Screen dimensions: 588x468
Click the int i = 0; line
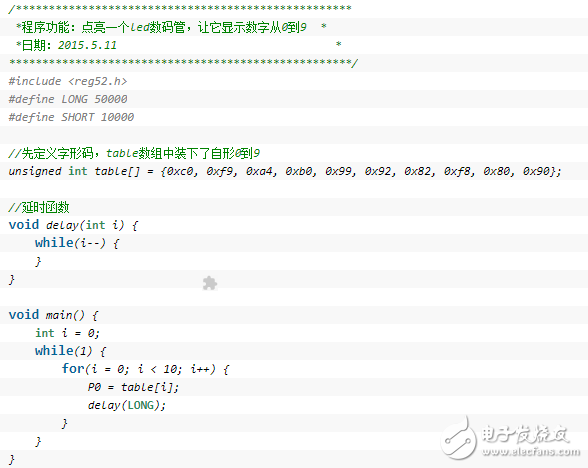[68, 333]
